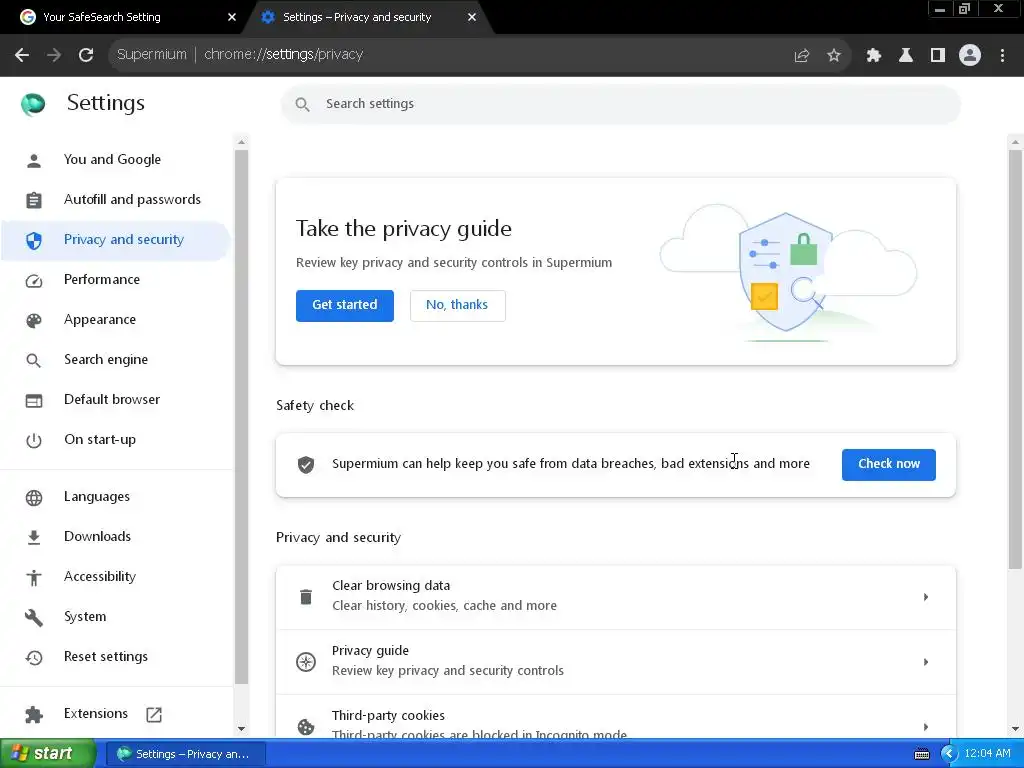Click the globe icon beside Languages

[x=34, y=498]
